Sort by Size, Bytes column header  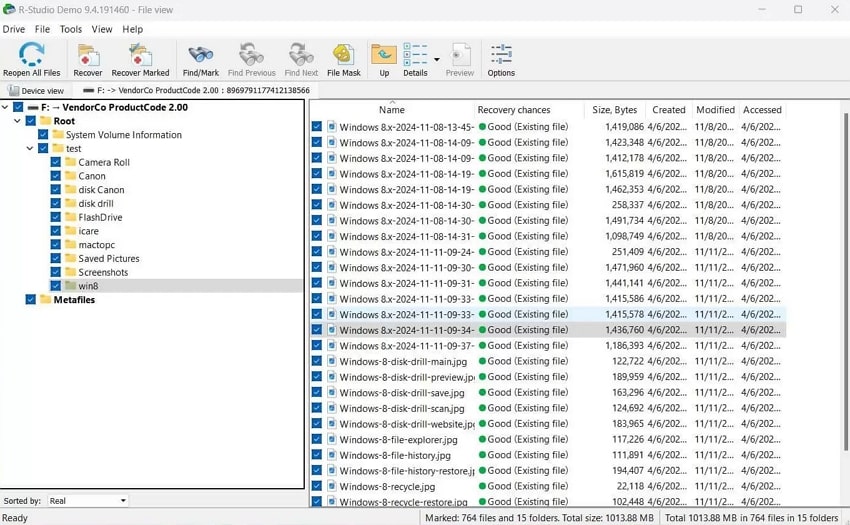tap(615, 110)
